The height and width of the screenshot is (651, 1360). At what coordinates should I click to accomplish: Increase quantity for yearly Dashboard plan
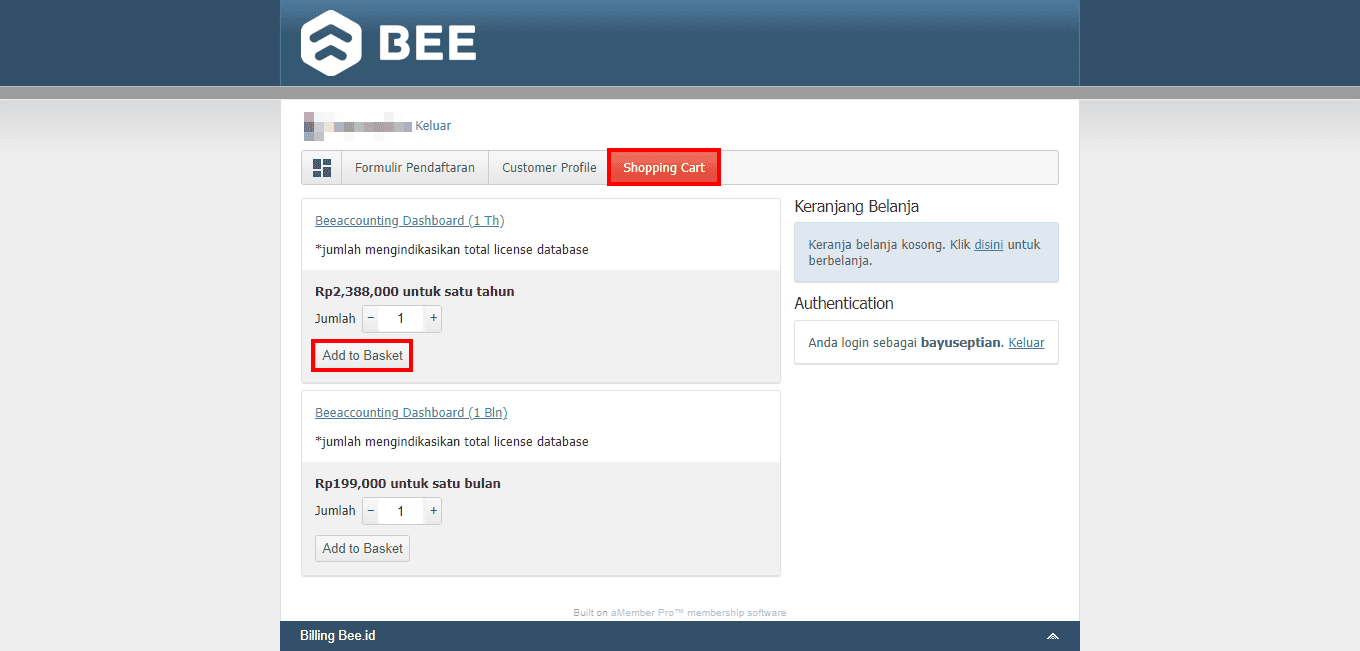coord(433,319)
